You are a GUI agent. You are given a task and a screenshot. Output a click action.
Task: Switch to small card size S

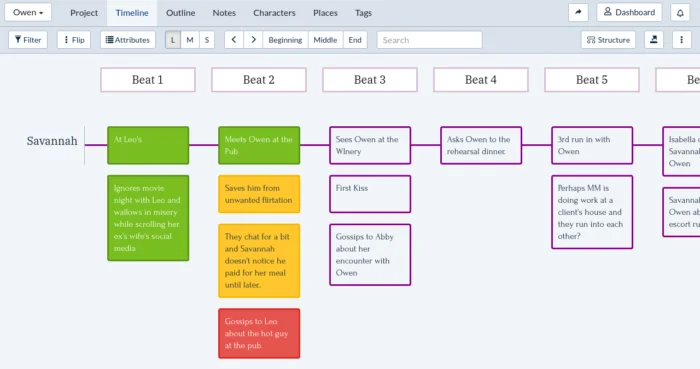207,40
